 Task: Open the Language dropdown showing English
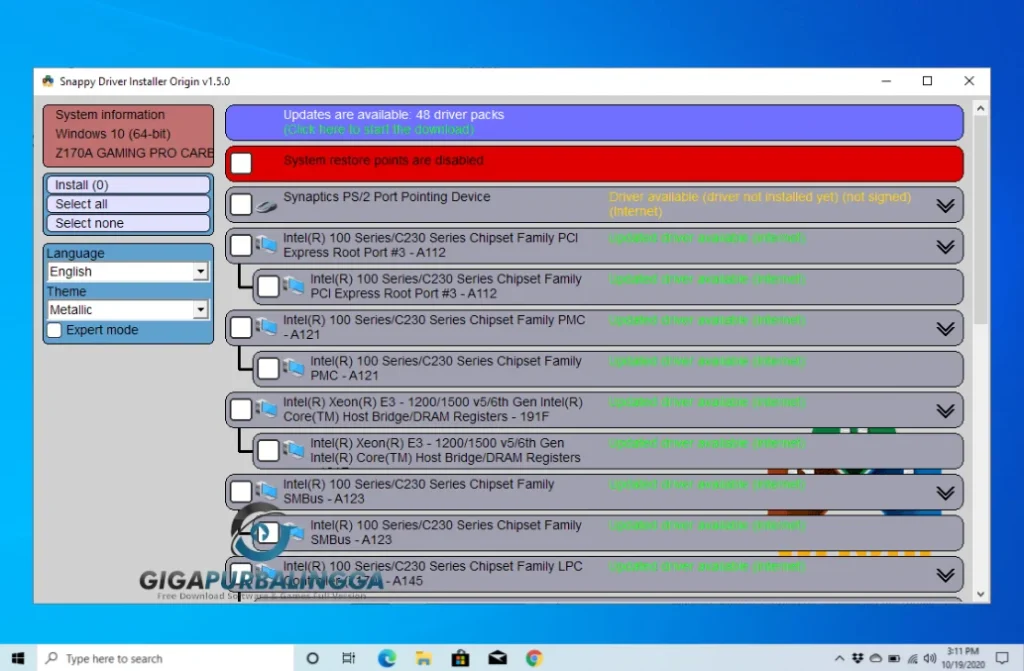(x=127, y=271)
